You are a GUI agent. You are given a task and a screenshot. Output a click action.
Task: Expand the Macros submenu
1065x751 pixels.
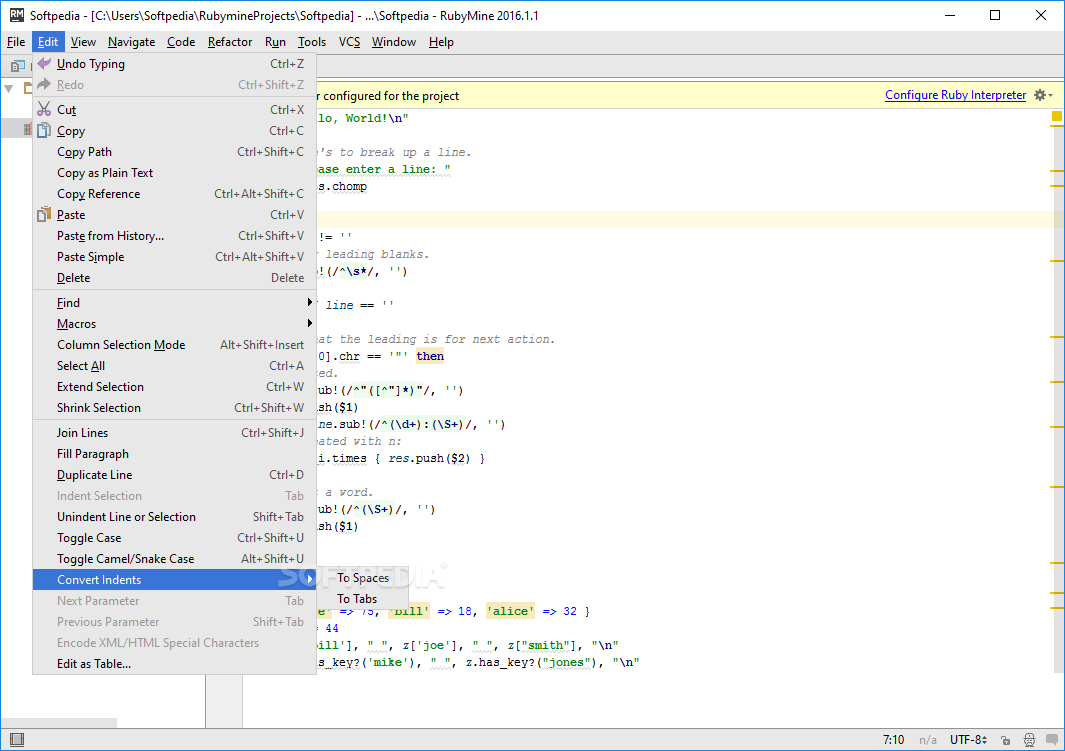click(x=174, y=324)
